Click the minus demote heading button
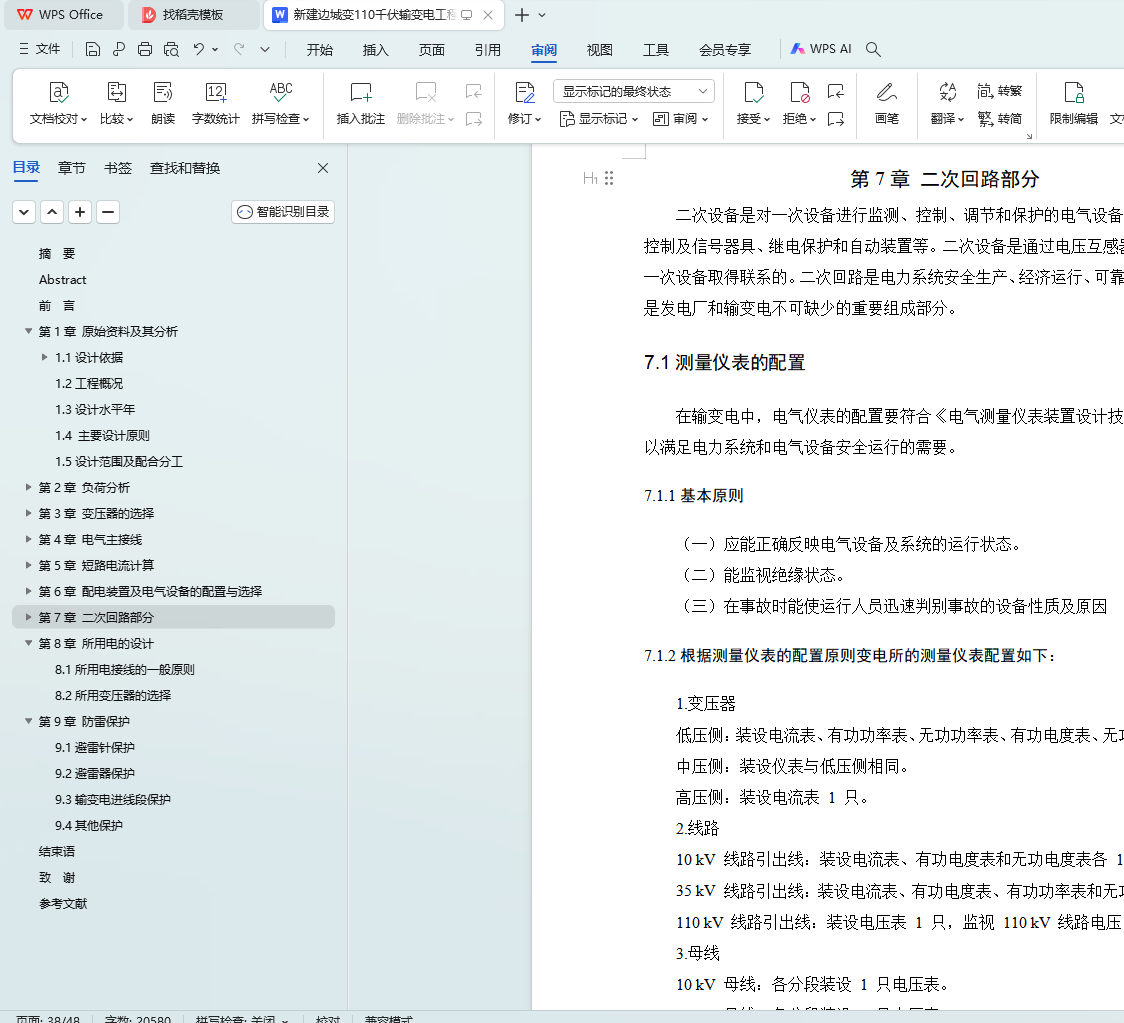Viewport: 1124px width, 1023px height. point(108,212)
